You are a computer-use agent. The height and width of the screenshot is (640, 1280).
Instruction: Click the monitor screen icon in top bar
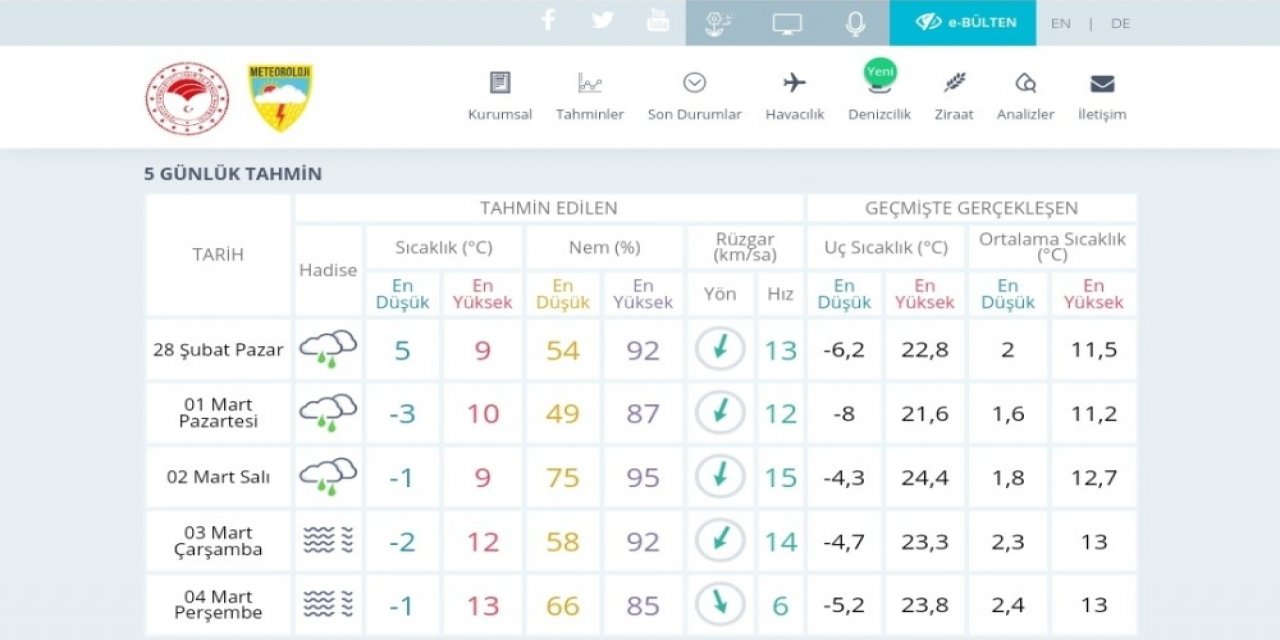click(787, 23)
